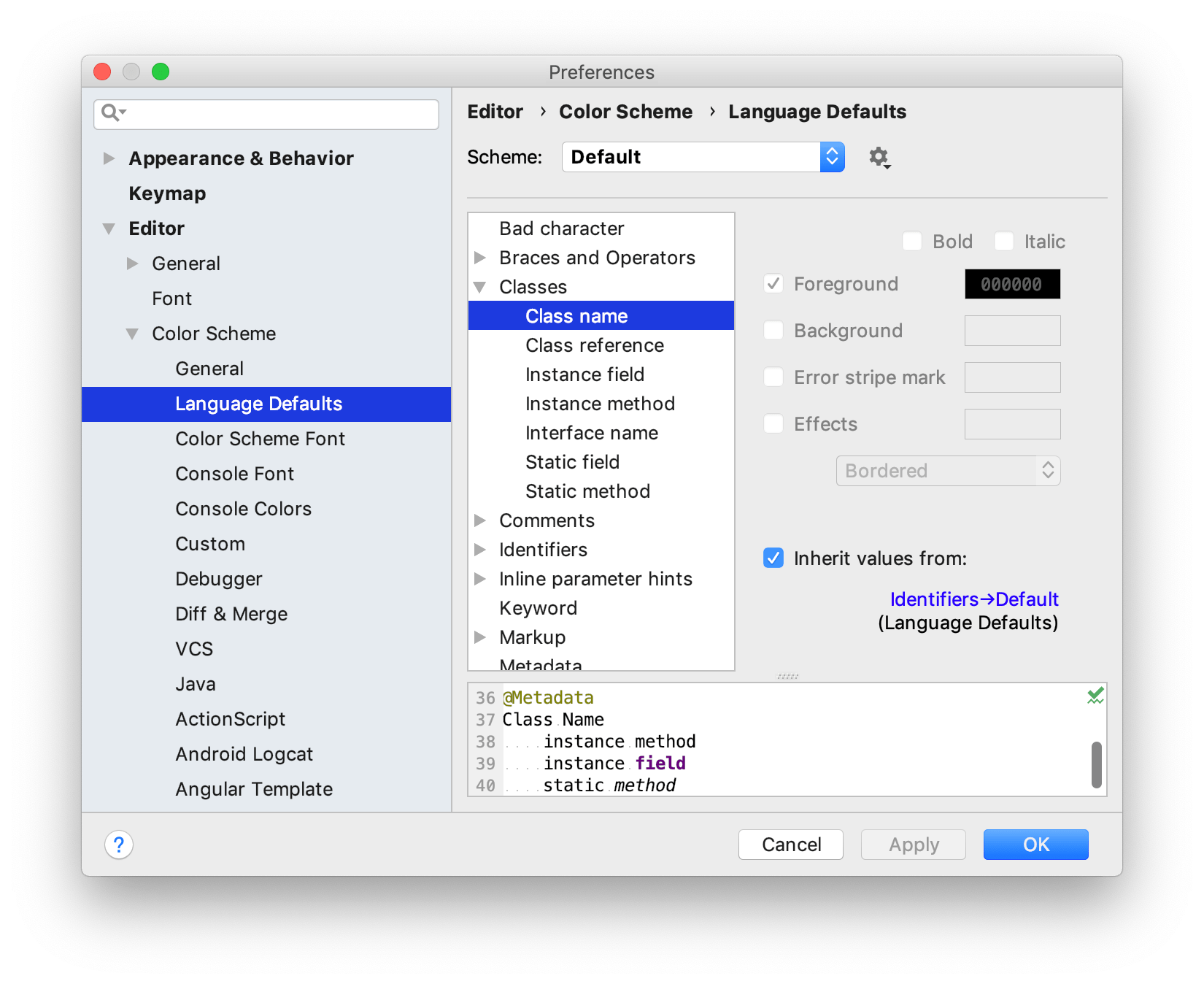Expand the Appearance & Behavior section
Image resolution: width=1204 pixels, height=984 pixels.
[110, 158]
